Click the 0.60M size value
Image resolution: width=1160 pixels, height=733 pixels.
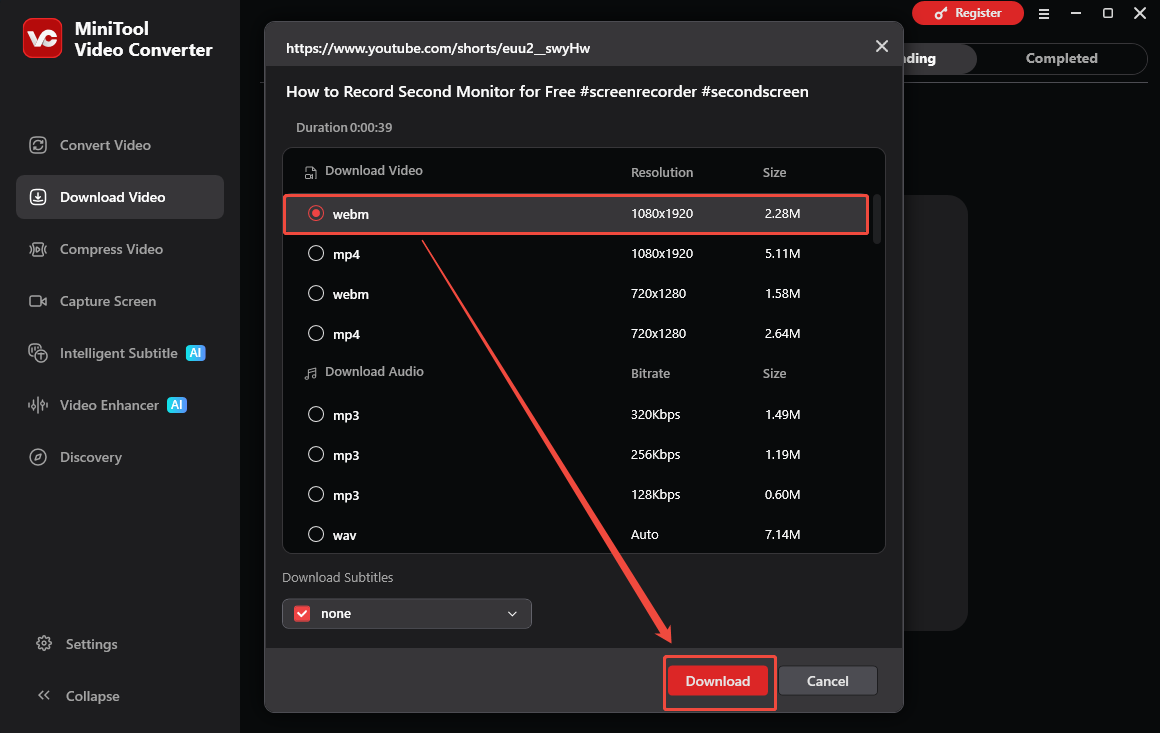782,494
